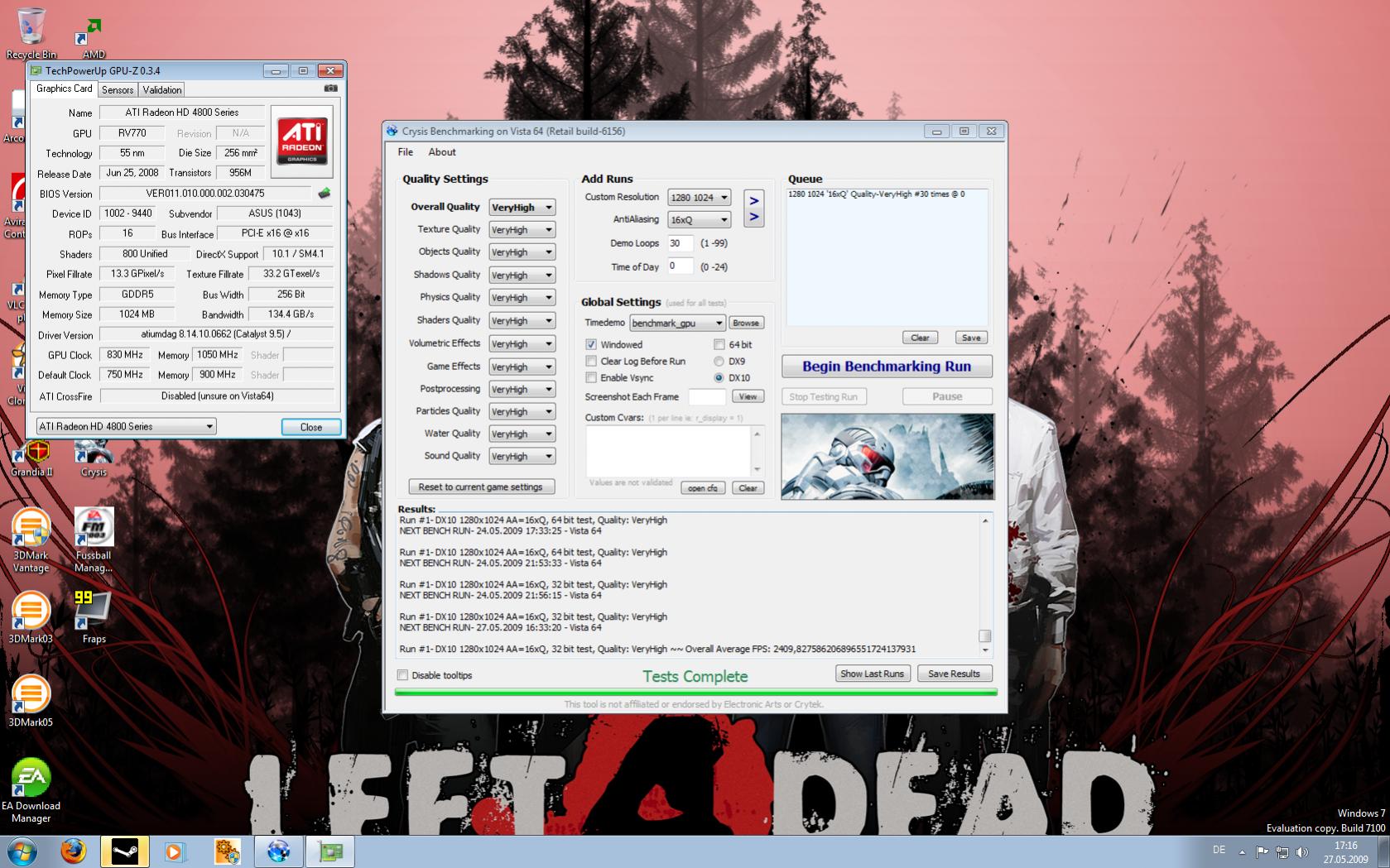The image size is (1390, 868).
Task: Launch the 3DMark03 desktop icon
Action: pos(31,617)
